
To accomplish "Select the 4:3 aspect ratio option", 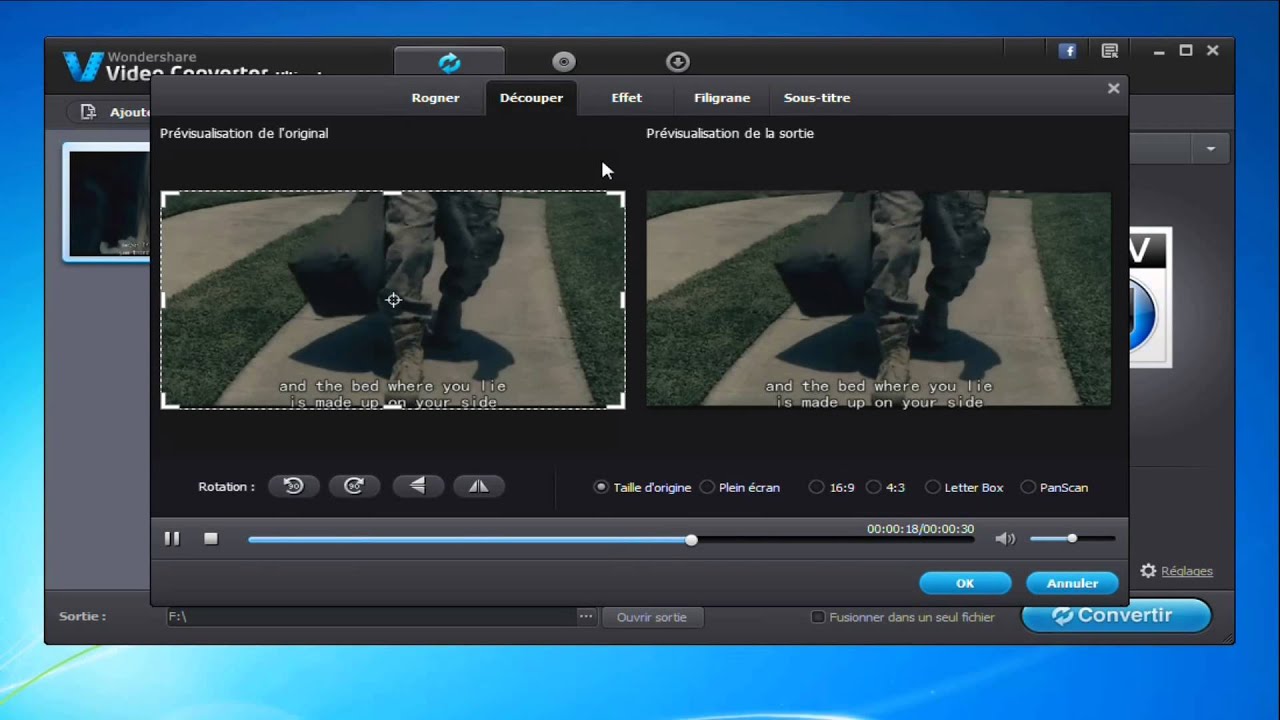I will pos(874,487).
